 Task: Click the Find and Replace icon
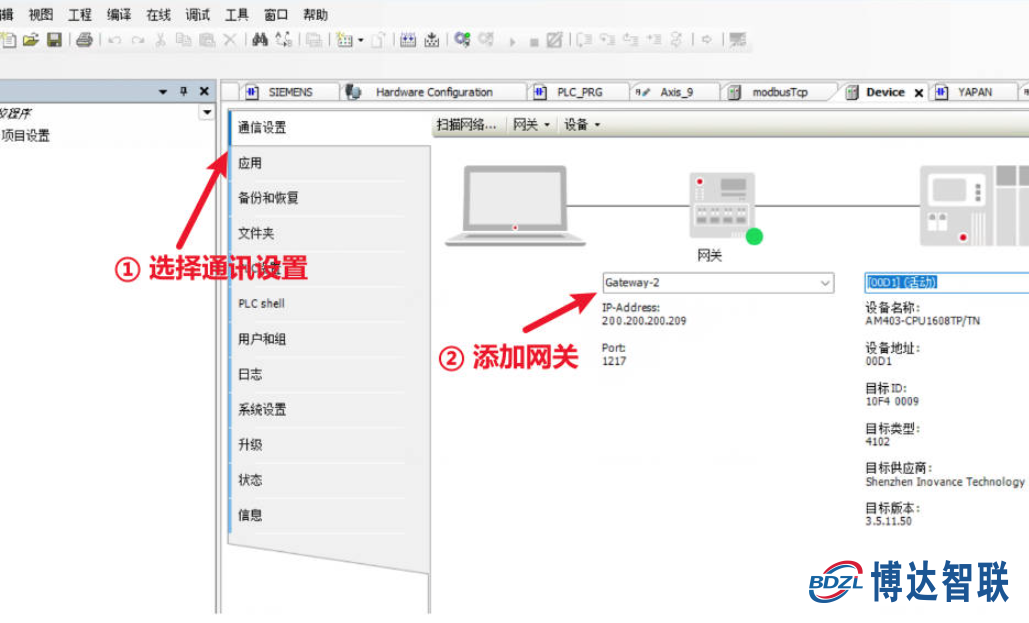[284, 40]
